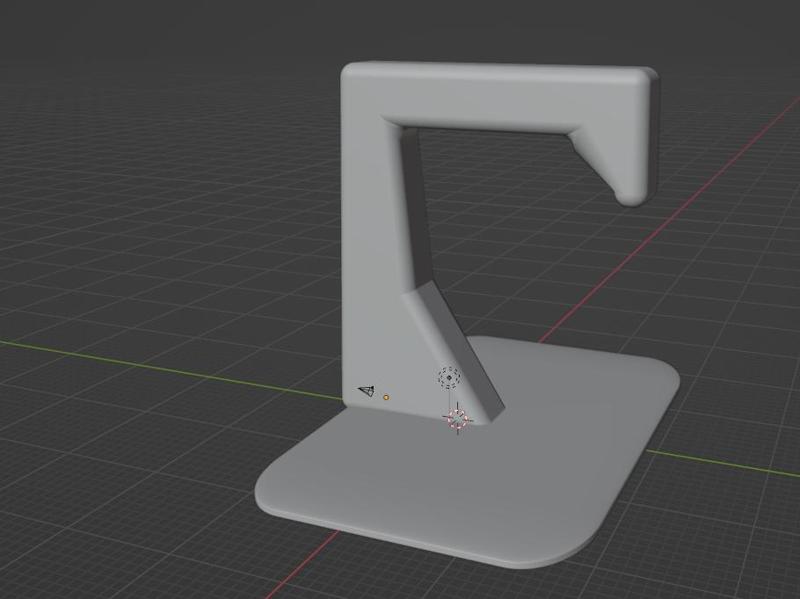
Task: Click the orange origin dot near the camera
Action: tap(386, 397)
